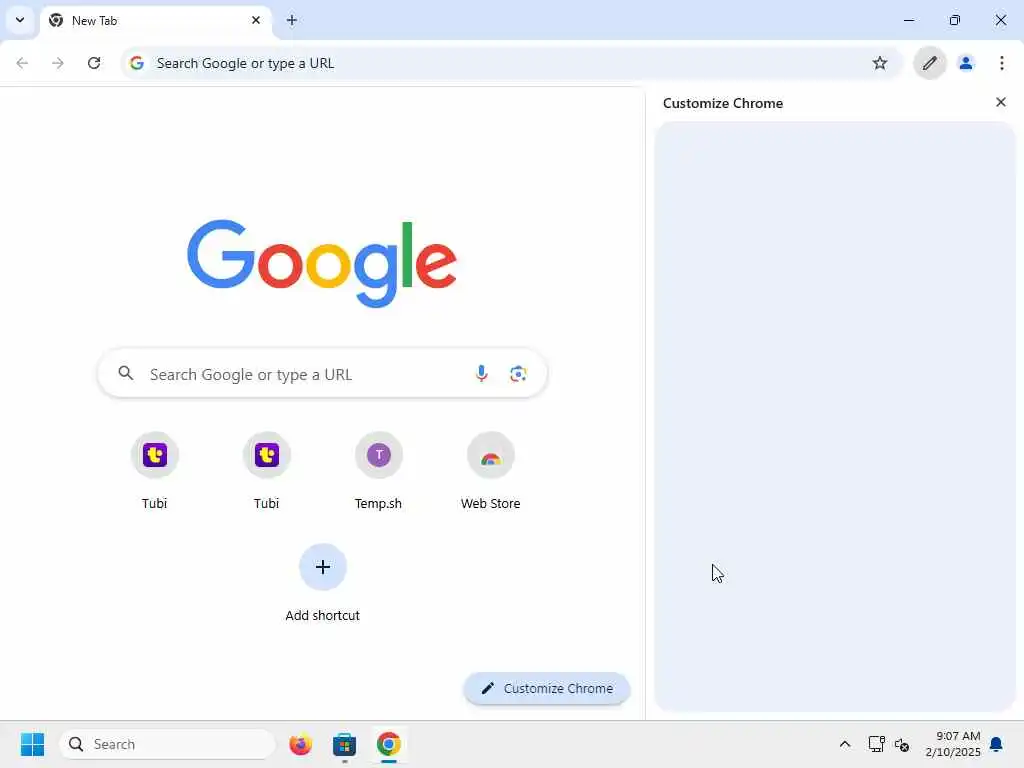Toggle the Customize Chrome pencil toolbar icon
This screenshot has width=1024, height=768.
[x=929, y=63]
